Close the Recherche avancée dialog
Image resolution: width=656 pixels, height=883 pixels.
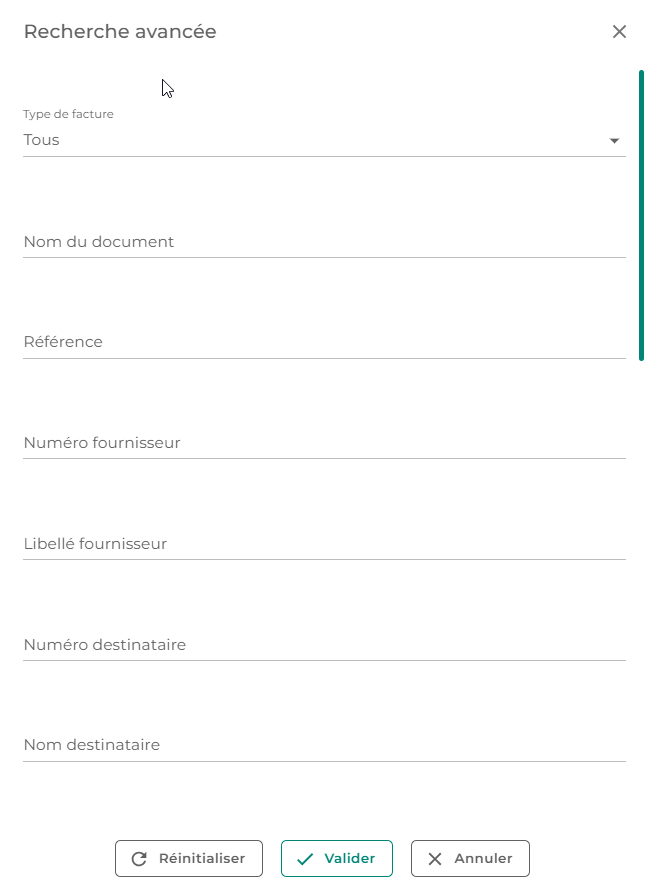[619, 32]
